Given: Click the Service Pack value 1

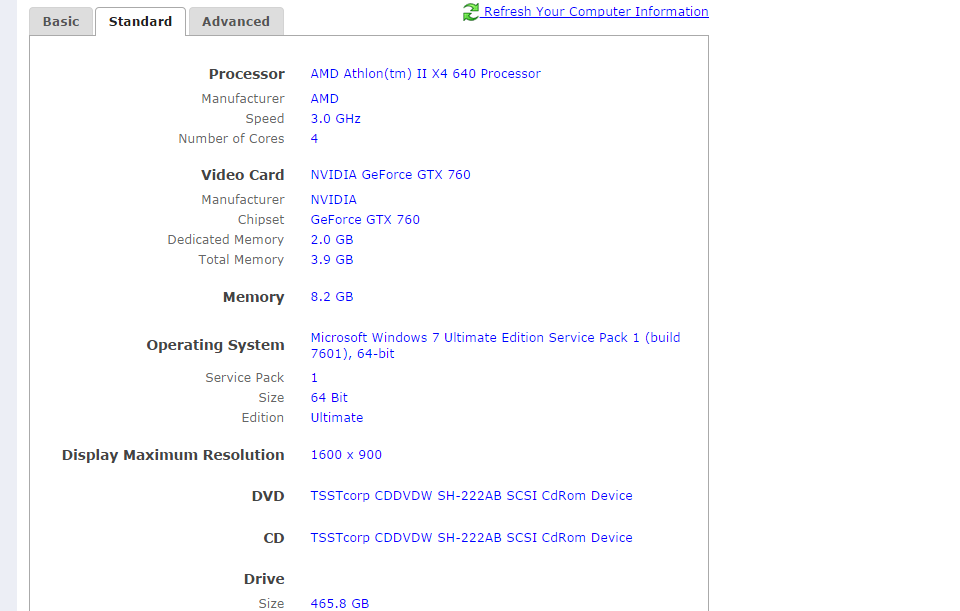Looking at the screenshot, I should pos(314,378).
